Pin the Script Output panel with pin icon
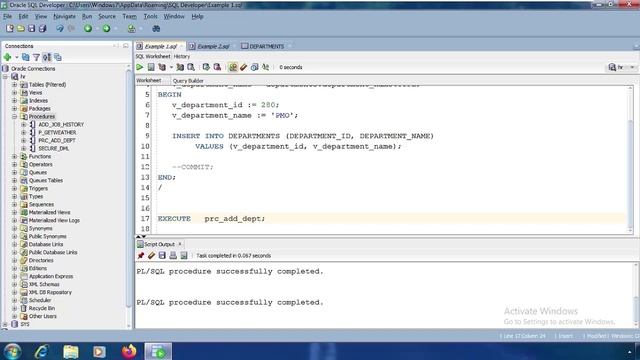This screenshot has width=640, height=360. pyautogui.click(x=141, y=256)
